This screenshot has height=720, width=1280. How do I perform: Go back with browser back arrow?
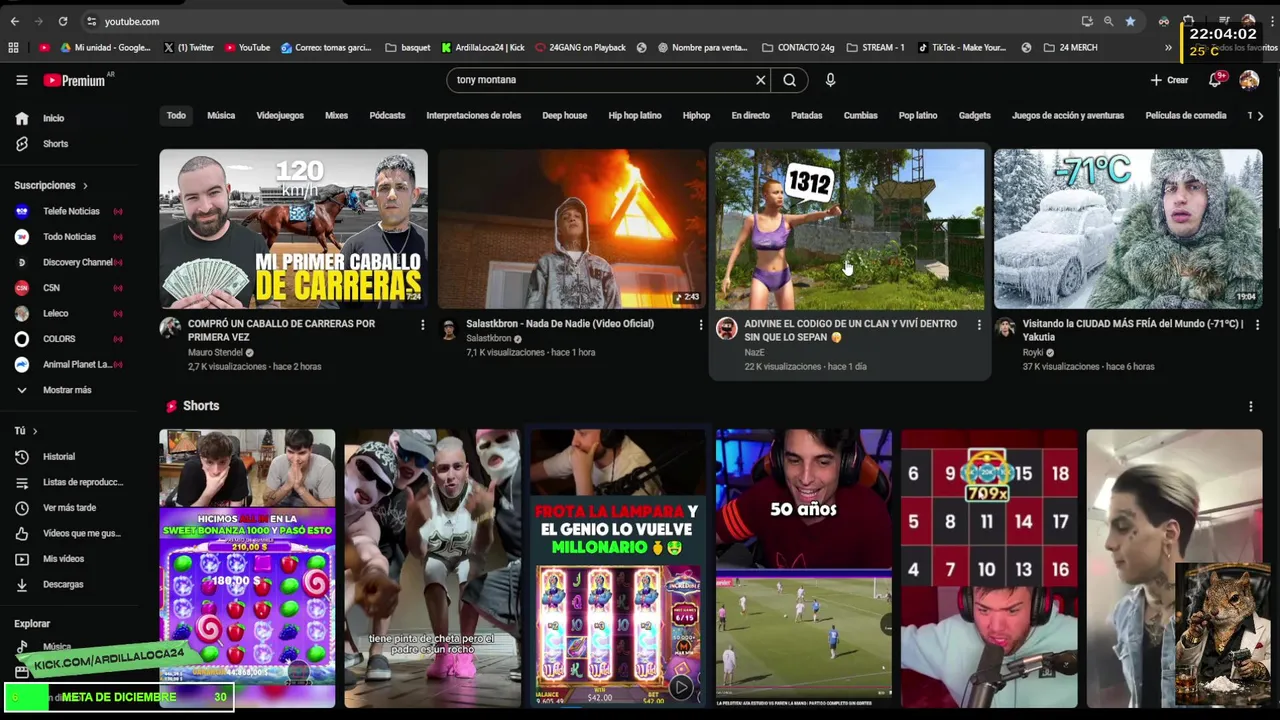point(14,21)
